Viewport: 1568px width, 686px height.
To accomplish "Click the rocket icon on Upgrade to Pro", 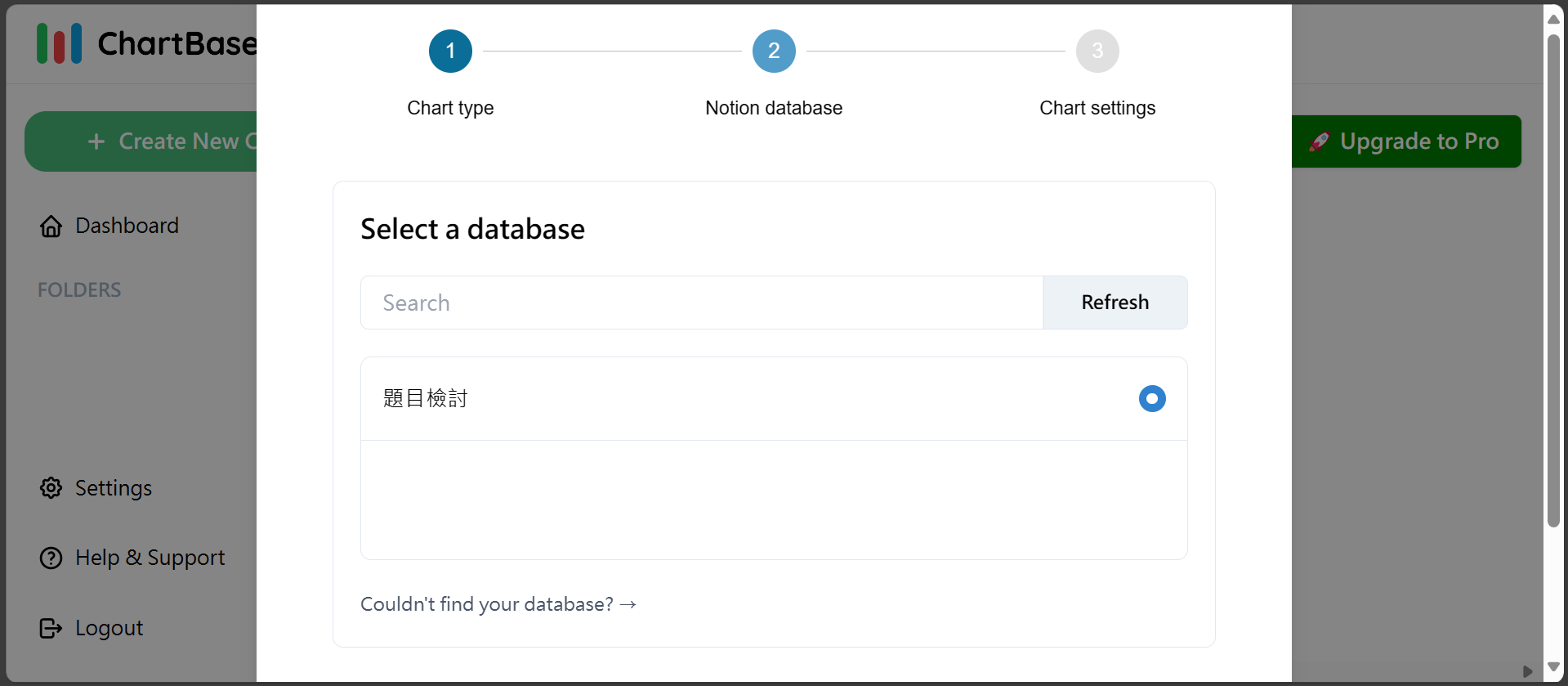I will 1319,141.
